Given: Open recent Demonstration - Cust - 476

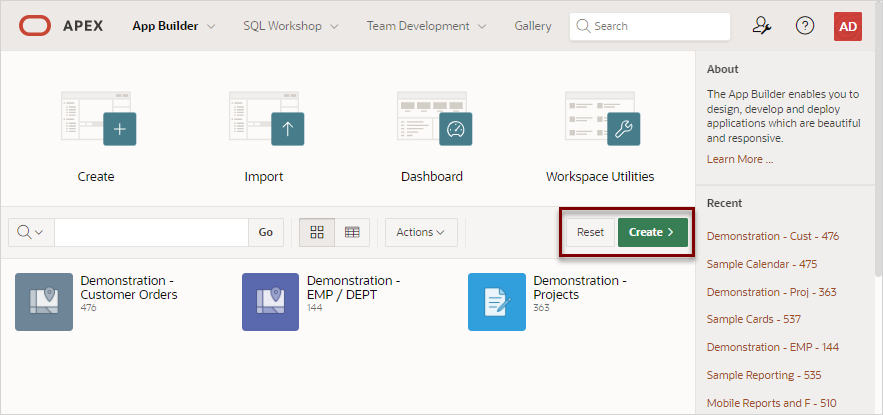Looking at the screenshot, I should [773, 236].
